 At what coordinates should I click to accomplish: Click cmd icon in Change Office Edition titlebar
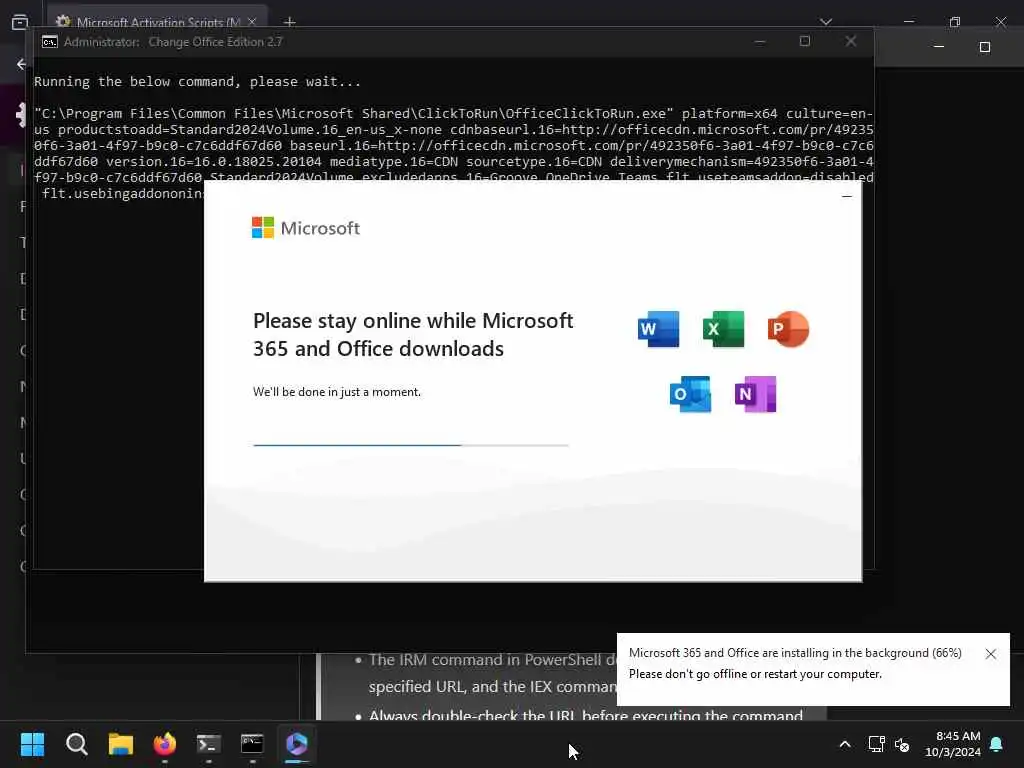click(x=50, y=42)
